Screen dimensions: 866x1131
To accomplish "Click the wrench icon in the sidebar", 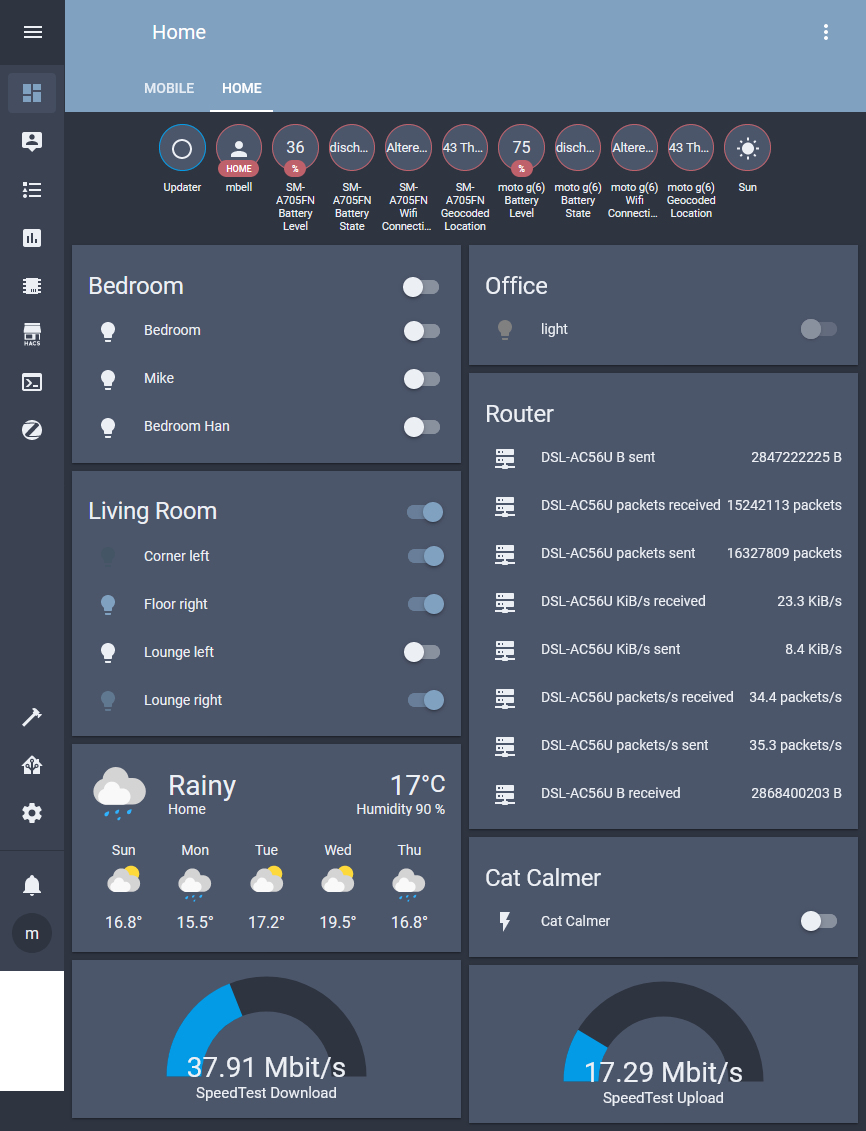I will click(x=32, y=717).
